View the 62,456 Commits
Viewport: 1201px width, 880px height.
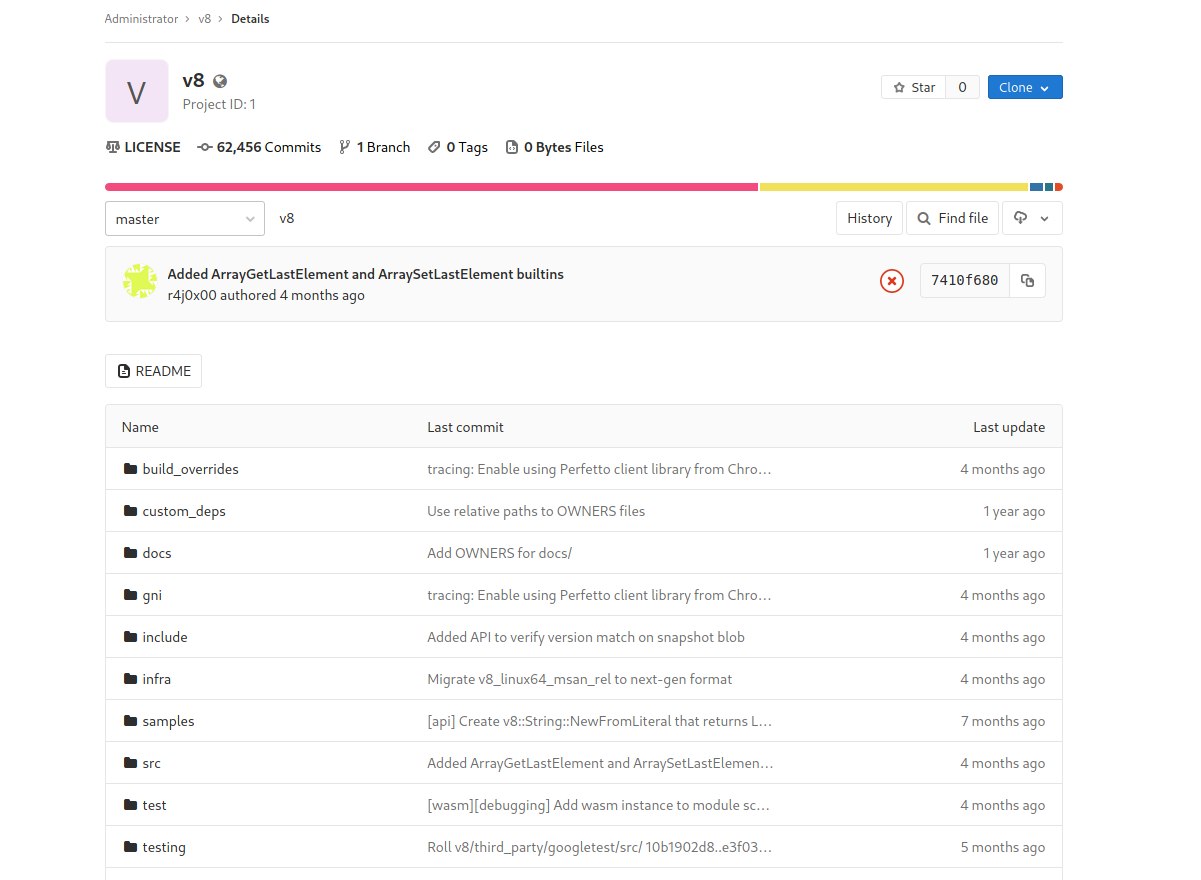point(259,147)
